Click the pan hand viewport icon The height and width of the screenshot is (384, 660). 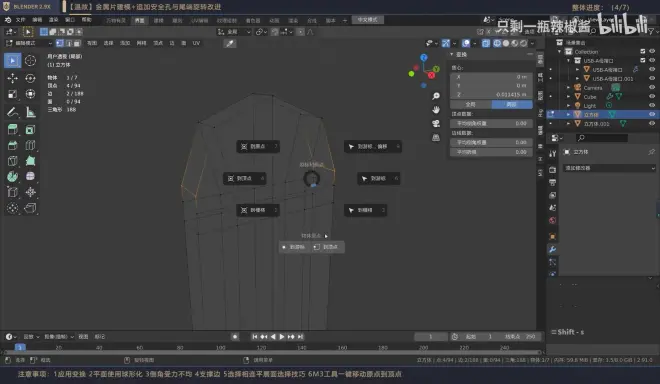point(436,109)
